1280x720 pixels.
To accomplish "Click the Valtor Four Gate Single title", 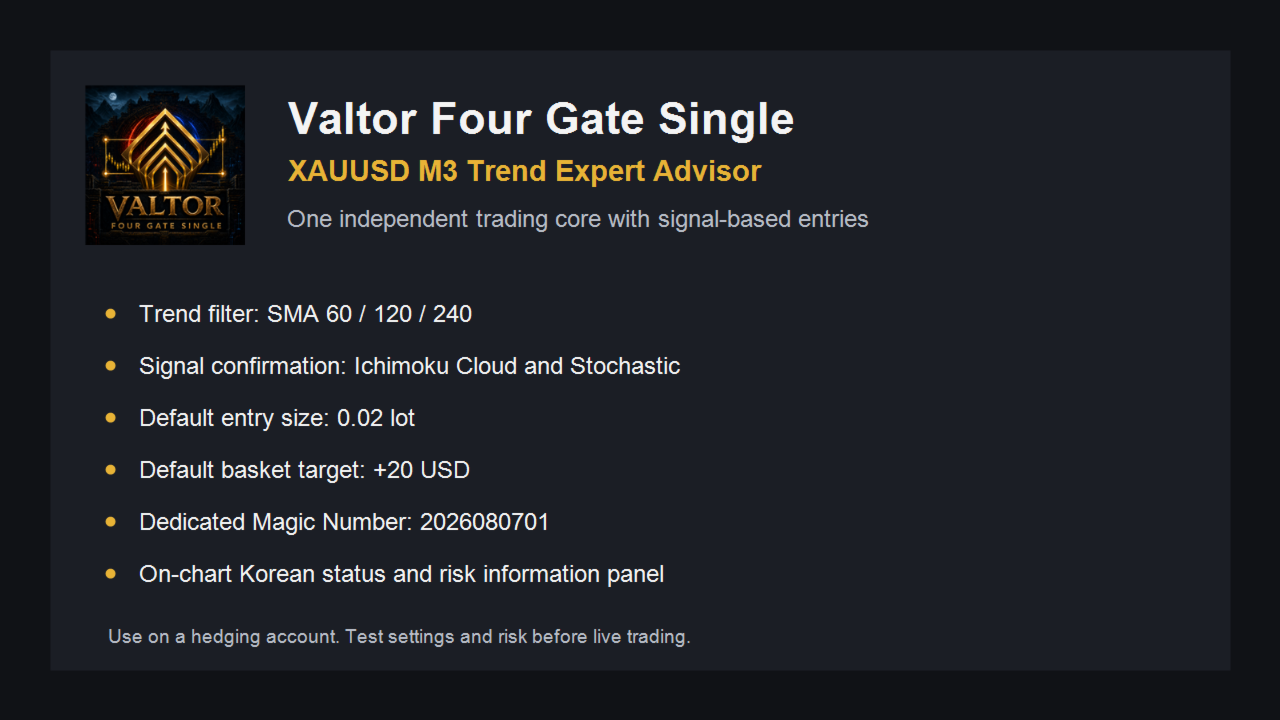I will [x=541, y=119].
